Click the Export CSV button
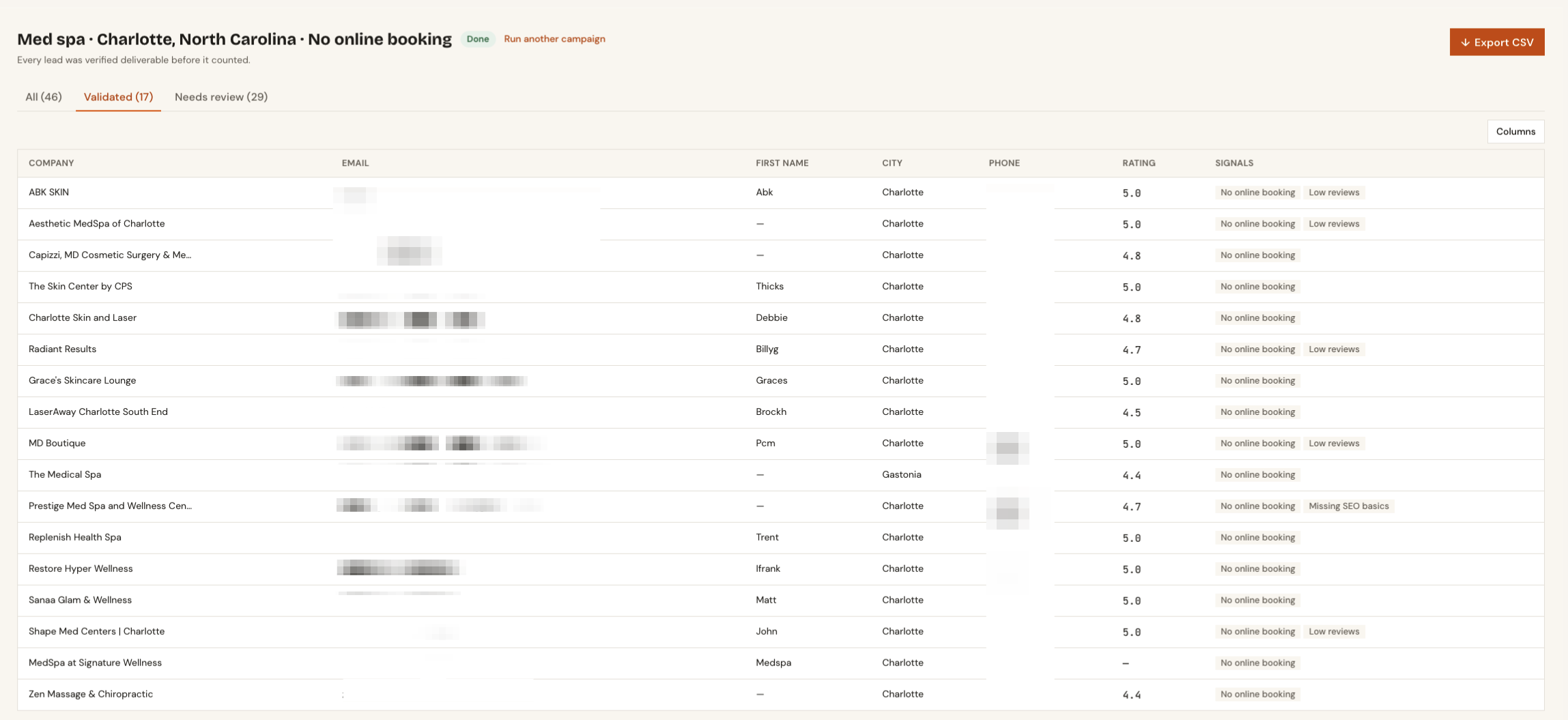 [1496, 42]
